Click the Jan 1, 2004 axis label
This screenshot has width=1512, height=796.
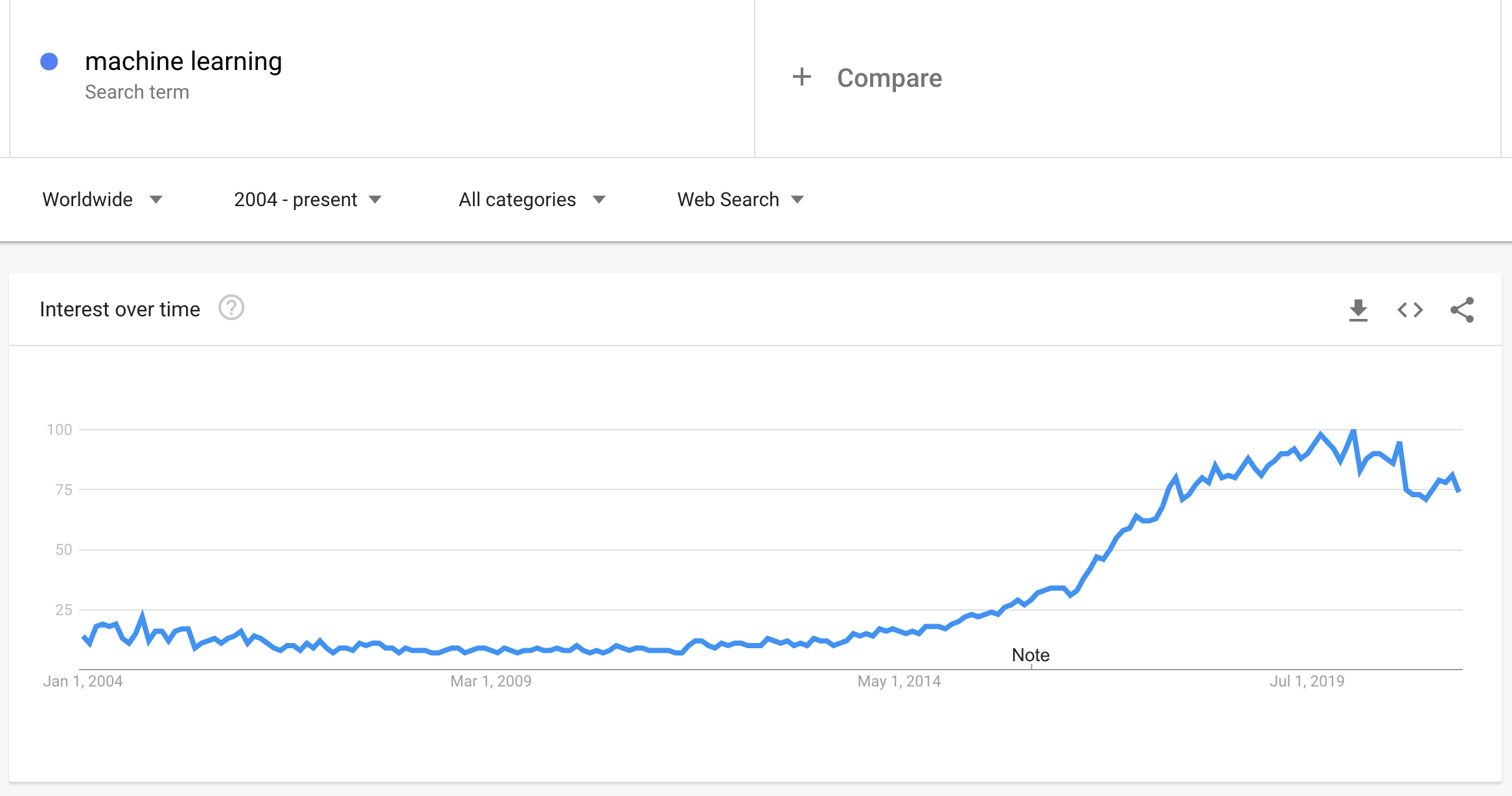click(x=83, y=681)
